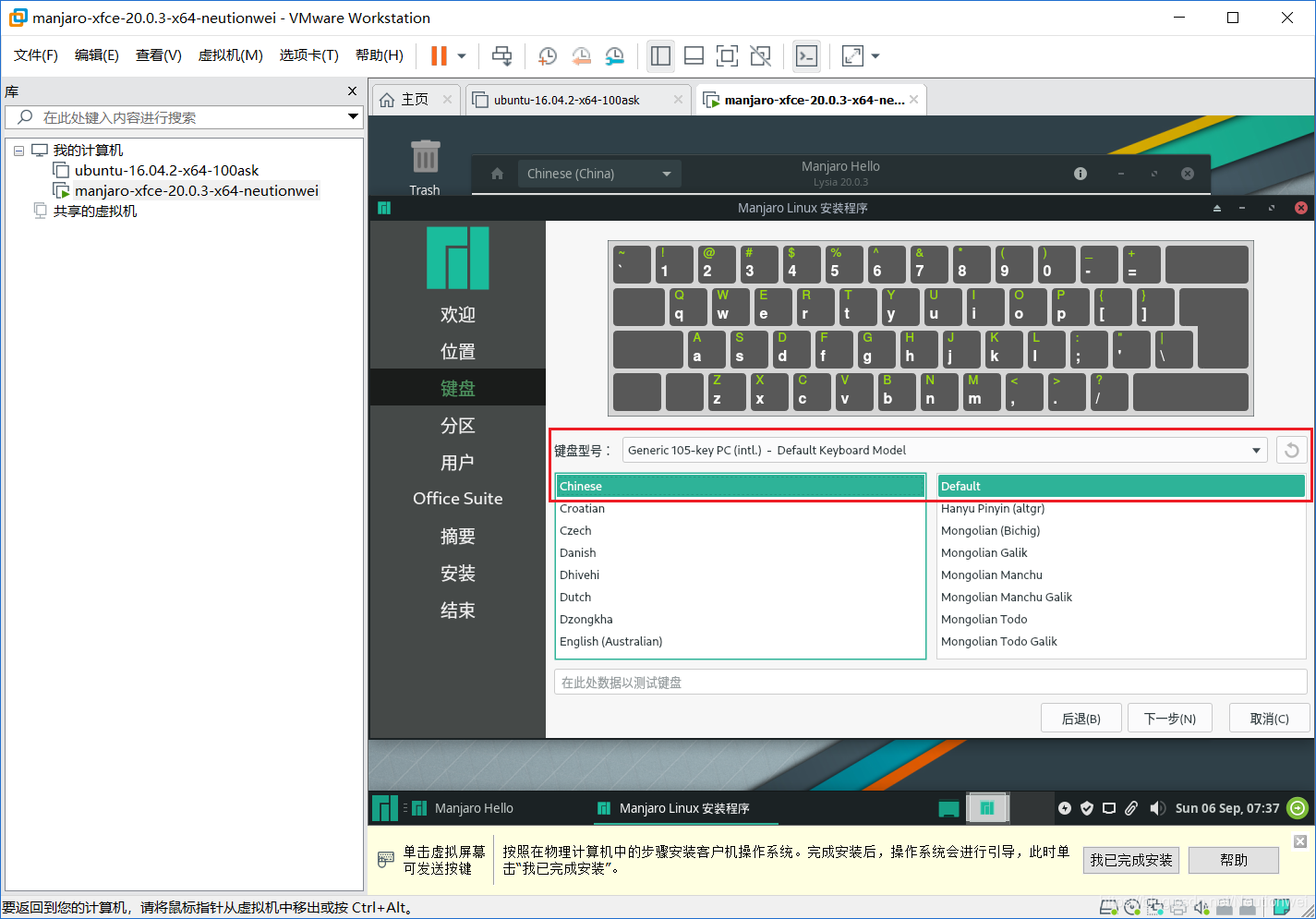Select Danish keyboard layout
This screenshot has height=919, width=1316.
click(740, 552)
